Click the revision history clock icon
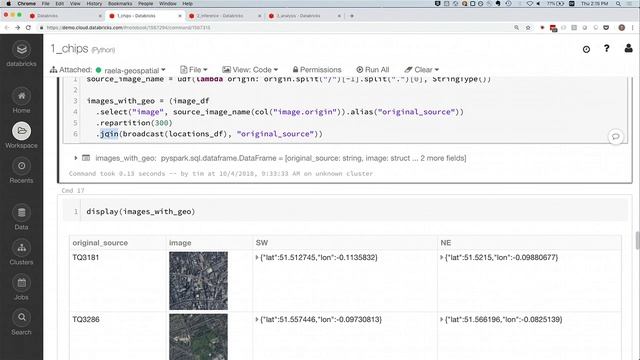 [586, 49]
